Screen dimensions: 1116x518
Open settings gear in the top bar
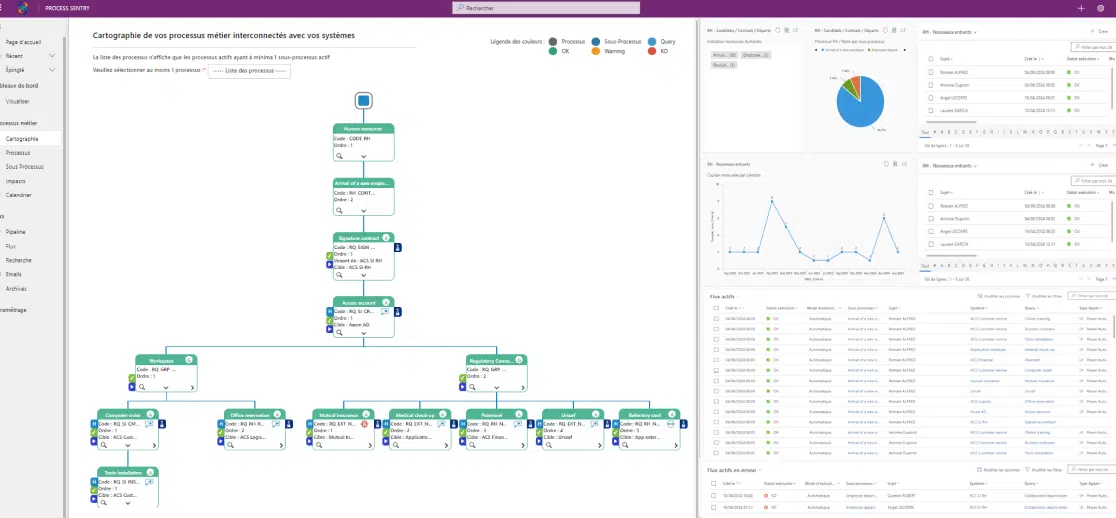1101,7
